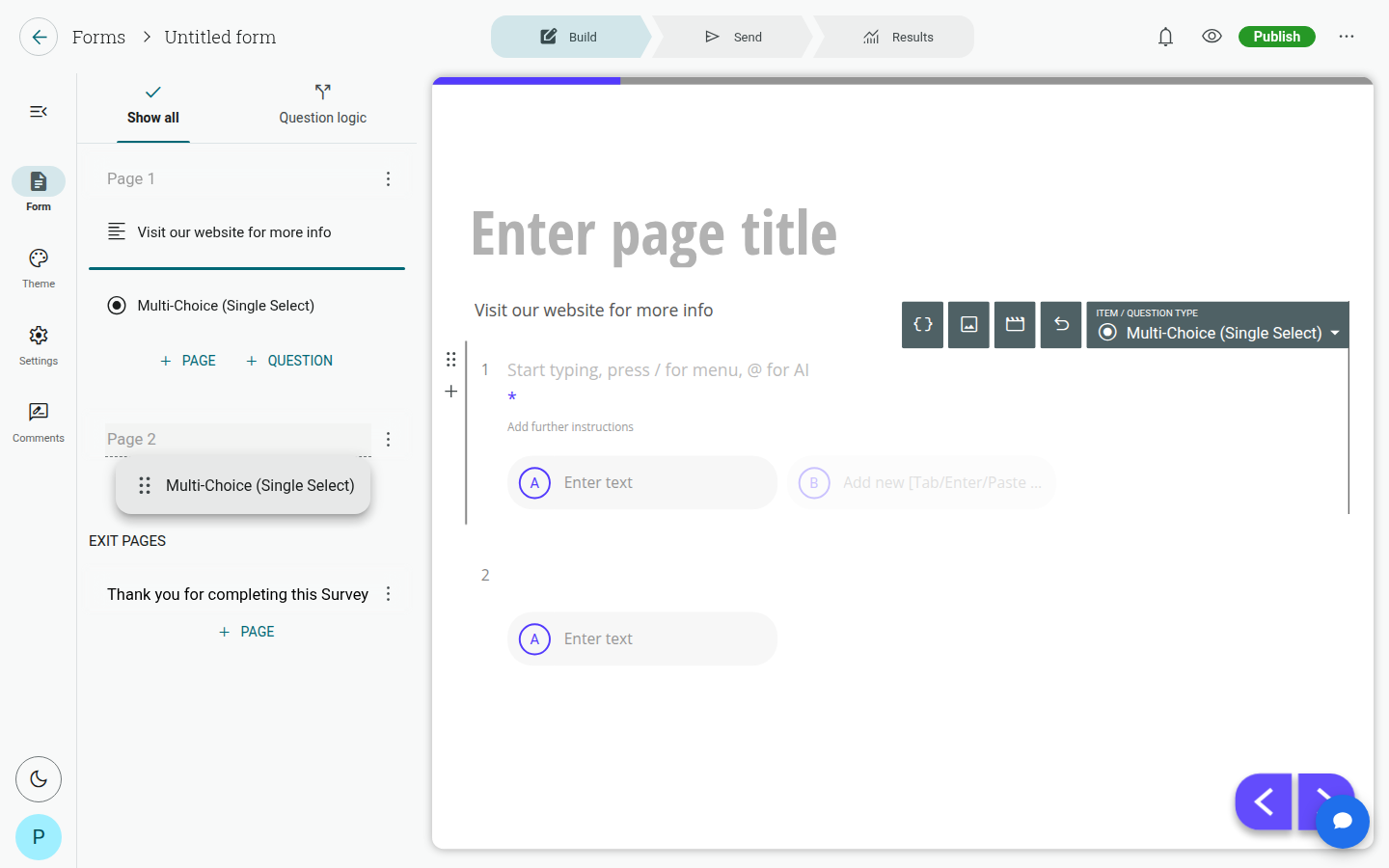Click the Publish button
Image resolution: width=1389 pixels, height=868 pixels.
(1276, 37)
